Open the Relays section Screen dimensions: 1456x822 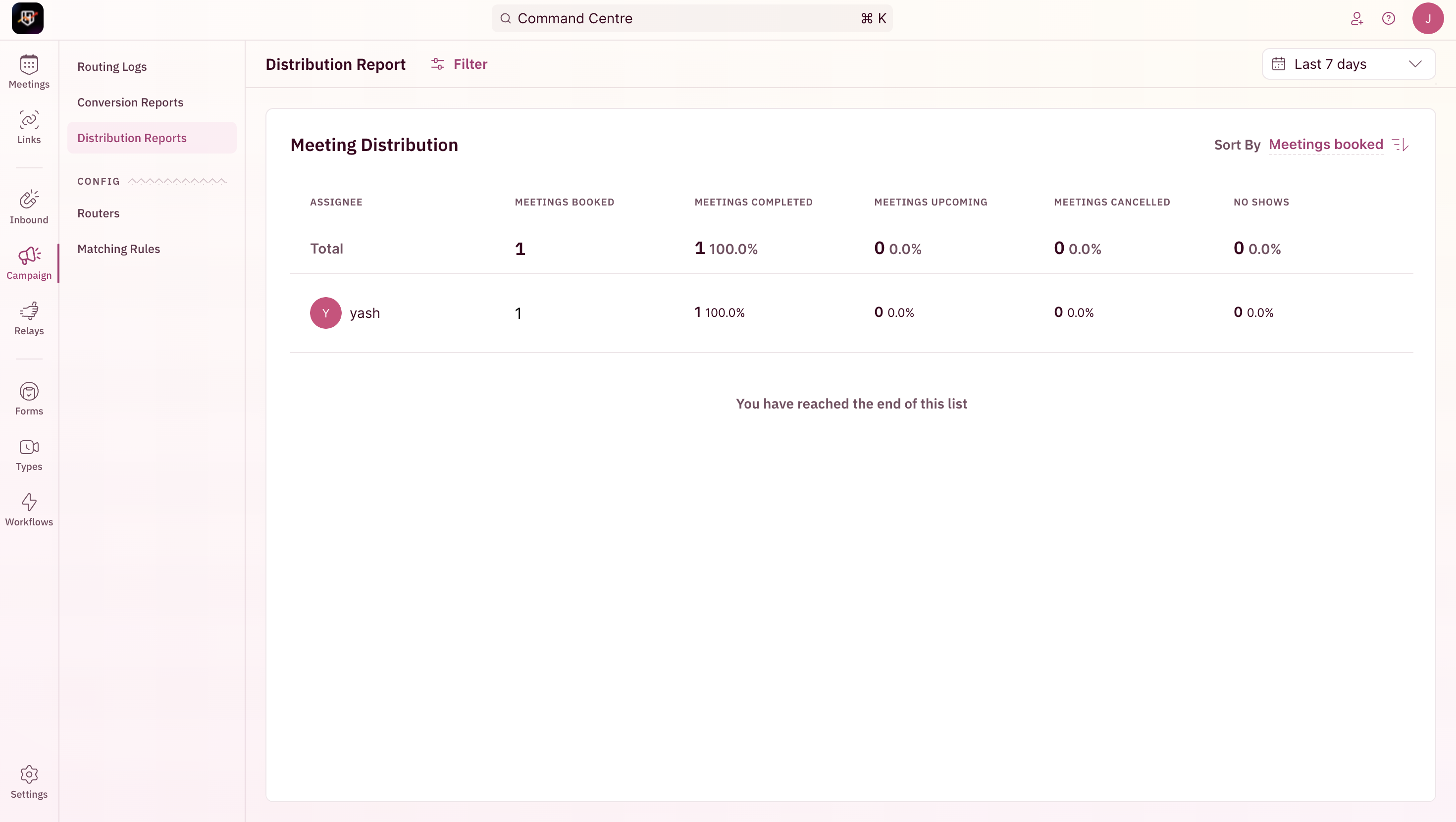(29, 318)
